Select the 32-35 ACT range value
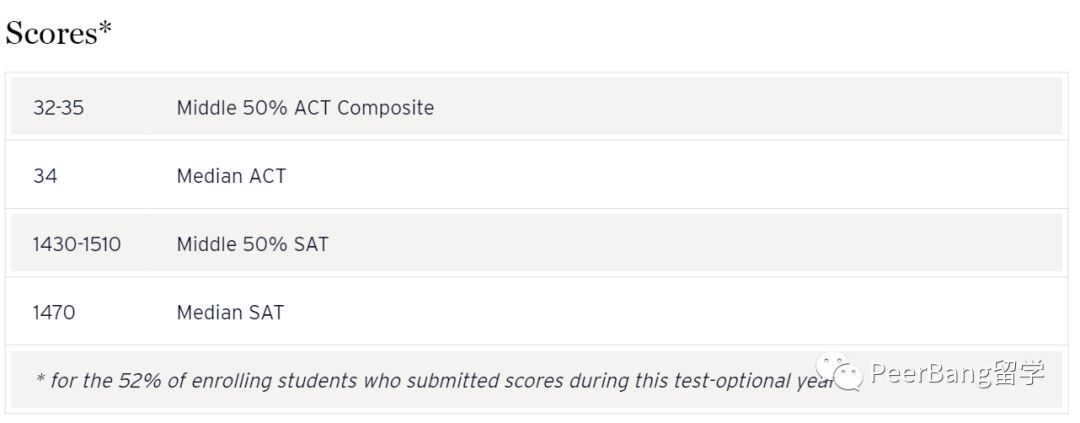The height and width of the screenshot is (423, 1080). click(59, 108)
